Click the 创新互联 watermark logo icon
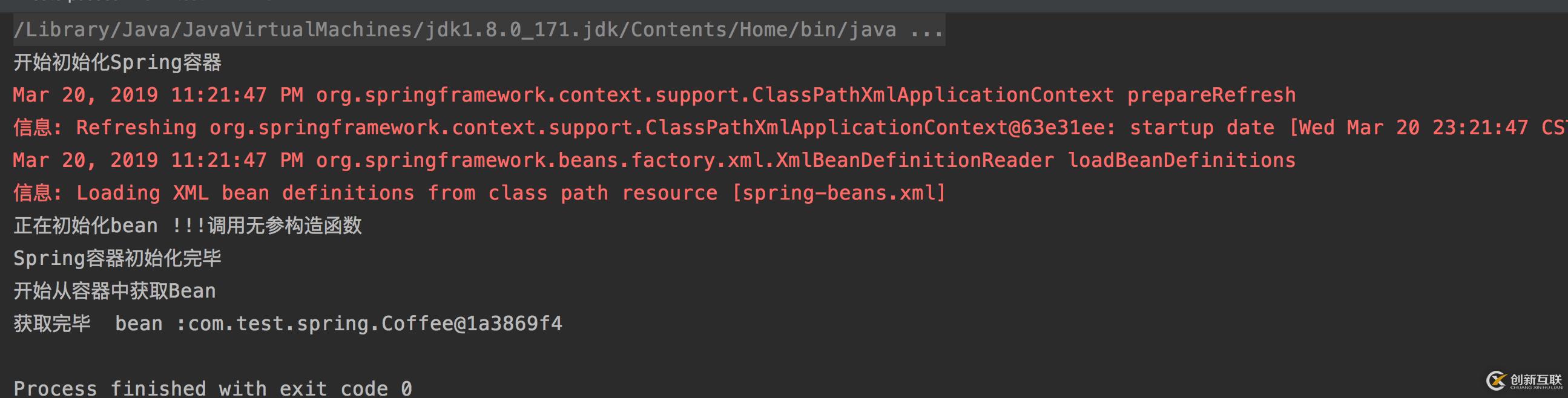The height and width of the screenshot is (398, 1568). click(1496, 381)
